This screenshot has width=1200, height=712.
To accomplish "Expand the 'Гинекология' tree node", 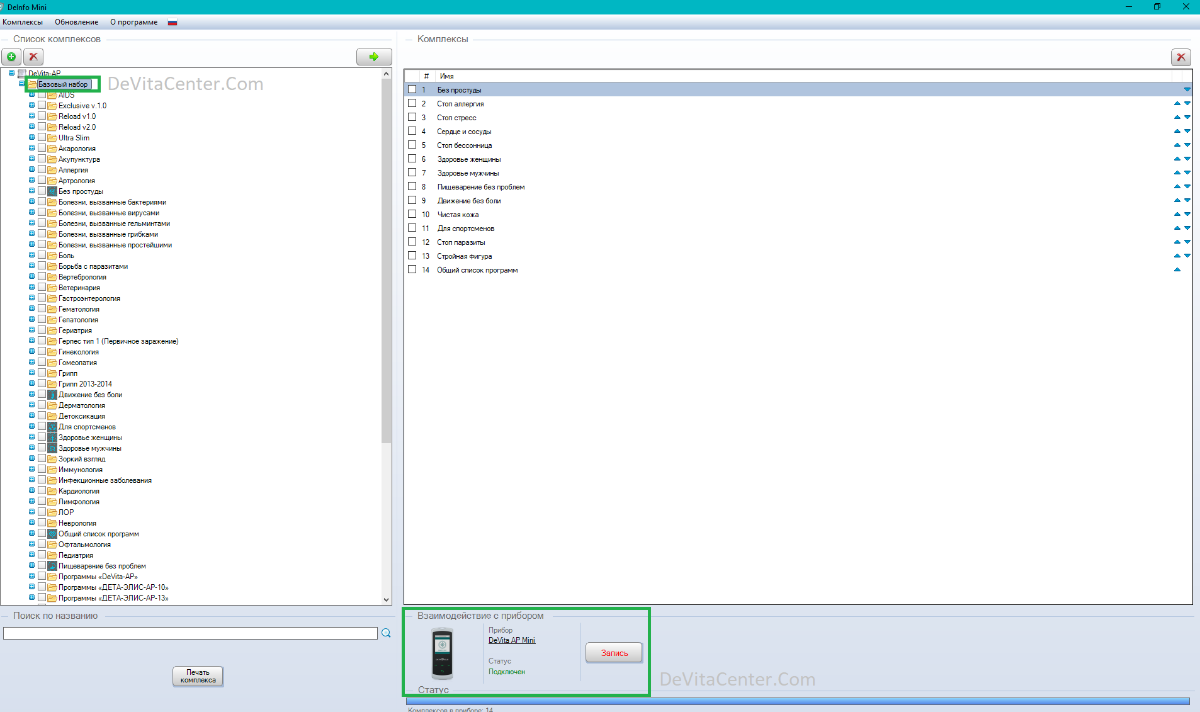I will tap(31, 352).
